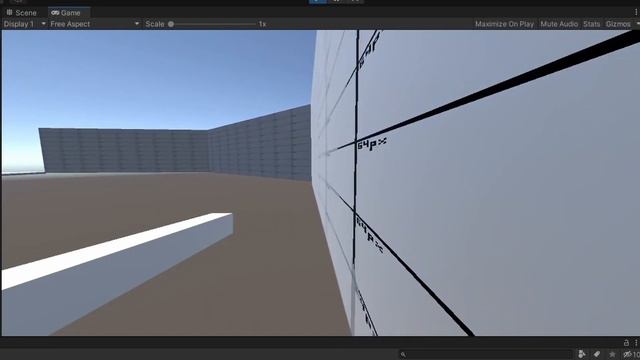
Task: Toggle hidden packages visibility icon
Action: coord(631,354)
